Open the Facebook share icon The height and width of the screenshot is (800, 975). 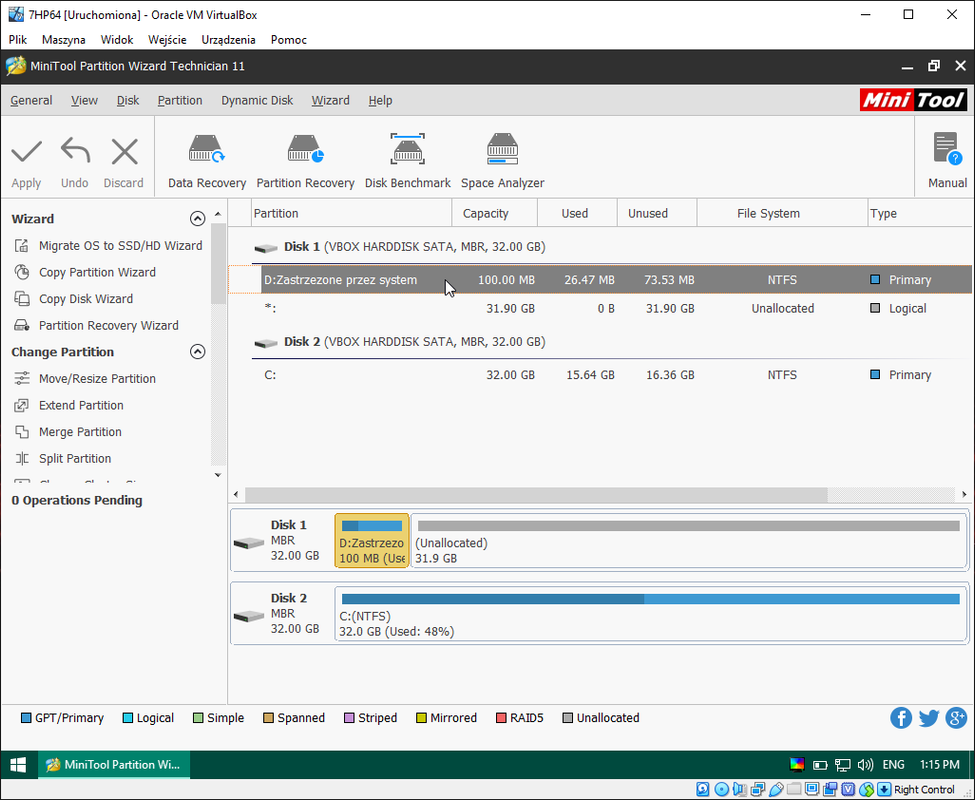click(901, 718)
